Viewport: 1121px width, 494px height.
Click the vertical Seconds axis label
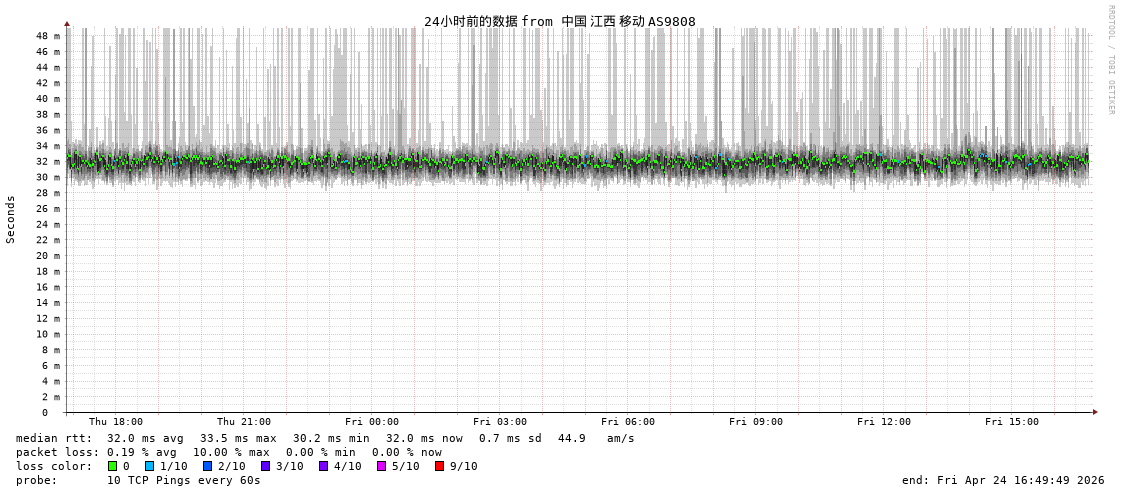11,219
